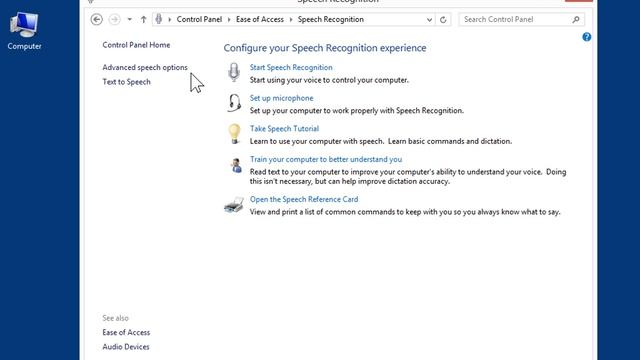Click the microphone icon in the address bar

(x=159, y=19)
